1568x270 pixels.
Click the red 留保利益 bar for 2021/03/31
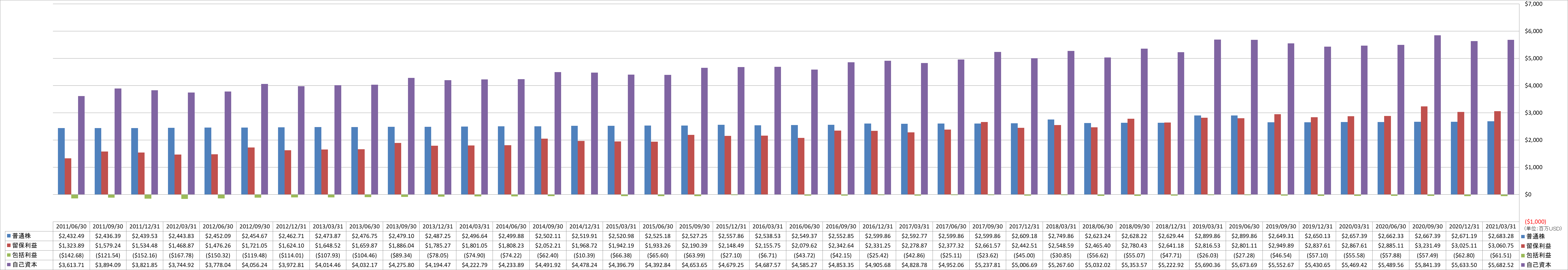click(1497, 153)
